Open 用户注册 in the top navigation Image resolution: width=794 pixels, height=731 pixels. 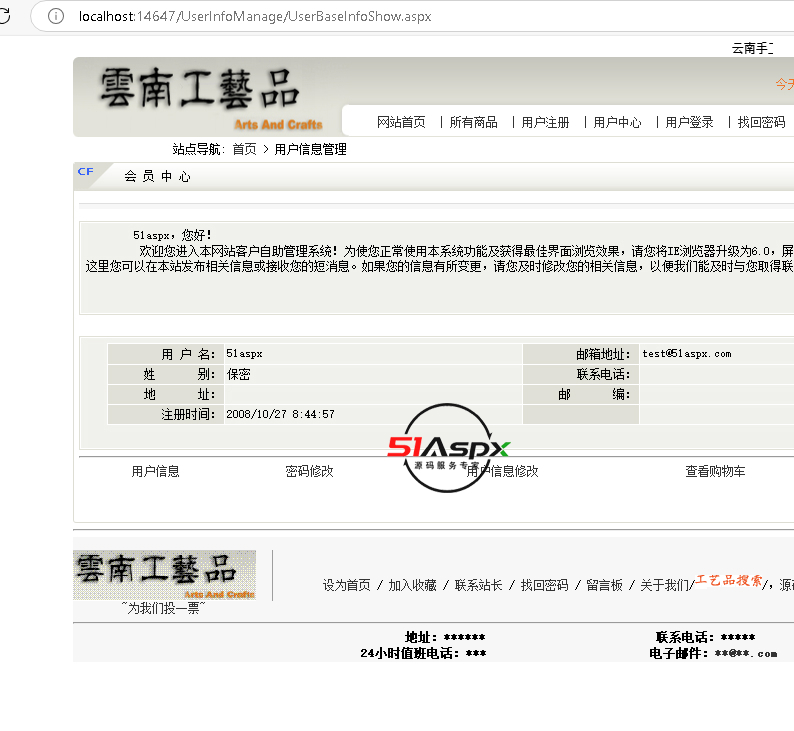pos(545,122)
